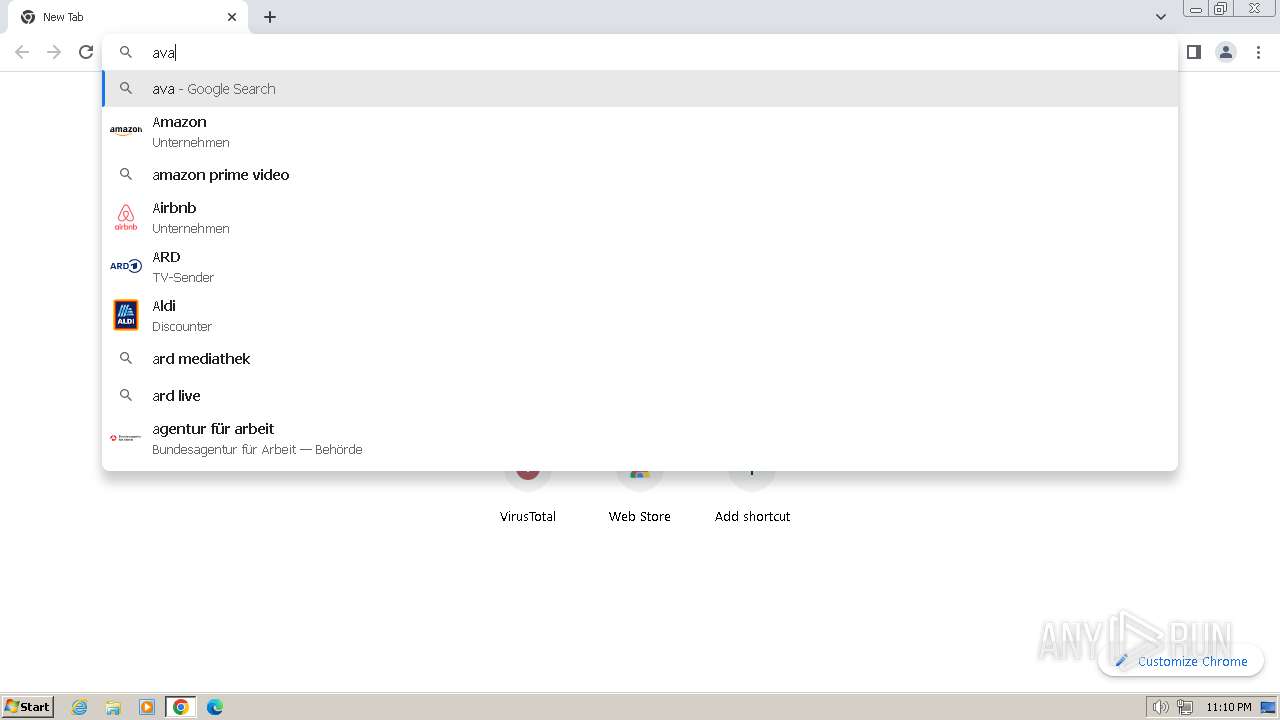Image resolution: width=1280 pixels, height=720 pixels.
Task: Click the ARD logo icon
Action: point(126,266)
